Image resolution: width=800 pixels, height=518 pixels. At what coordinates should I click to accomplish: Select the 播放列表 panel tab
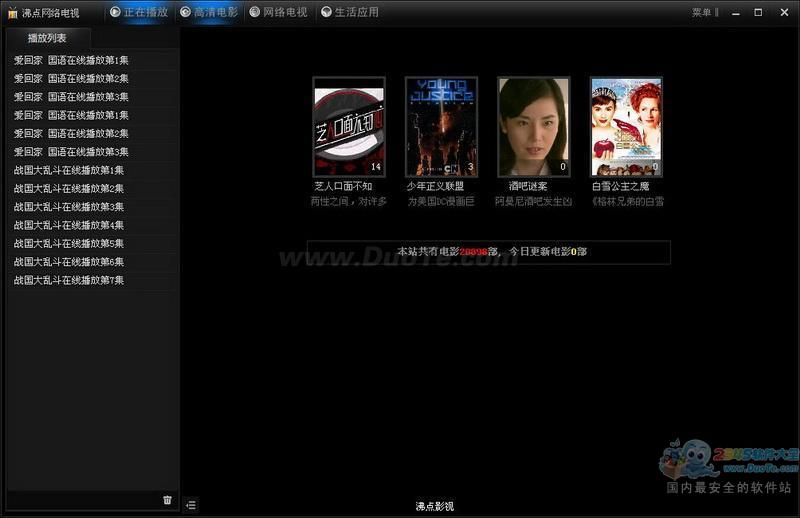tap(47, 38)
